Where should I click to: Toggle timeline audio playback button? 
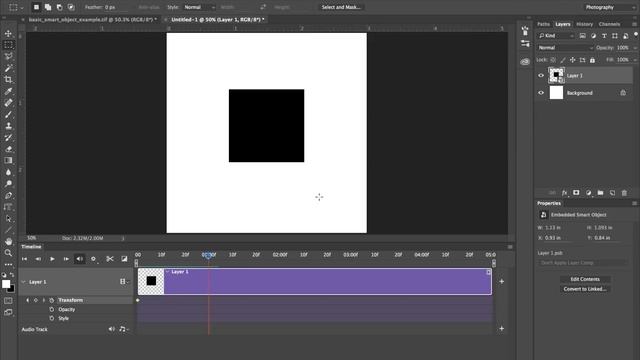(80, 259)
